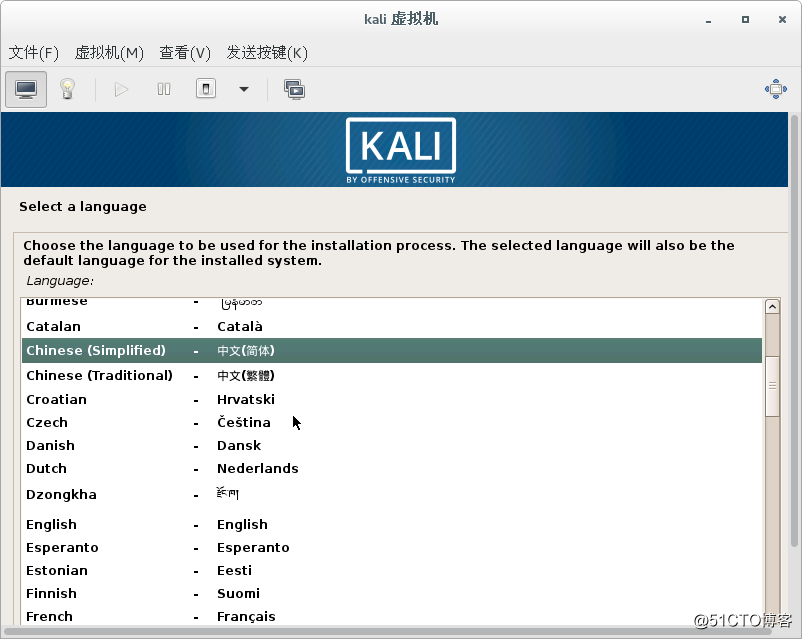Viewport: 802px width, 639px height.
Task: Pause the virtual machine
Action: tap(164, 90)
